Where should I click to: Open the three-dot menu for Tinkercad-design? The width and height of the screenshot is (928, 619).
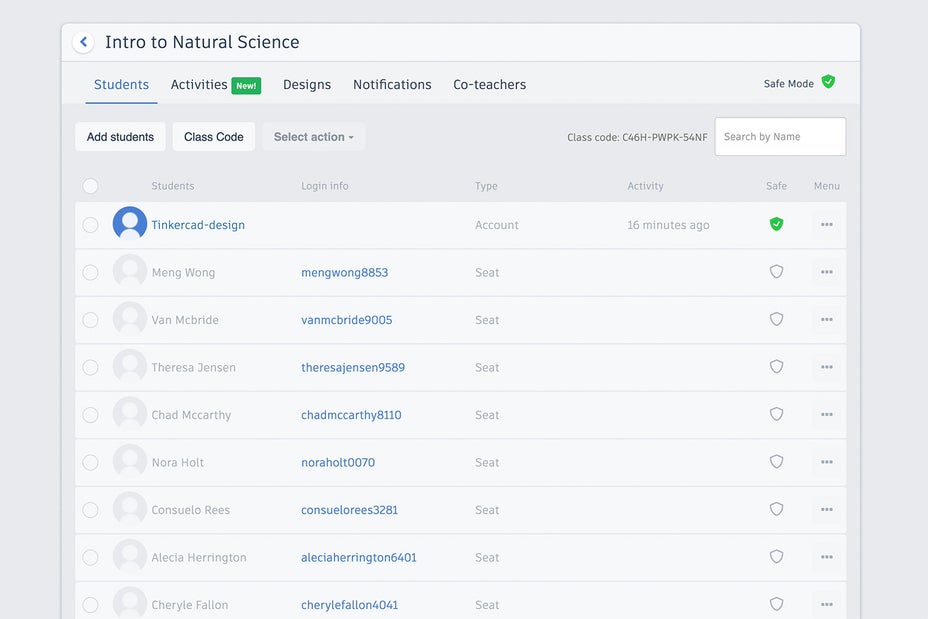tap(827, 225)
